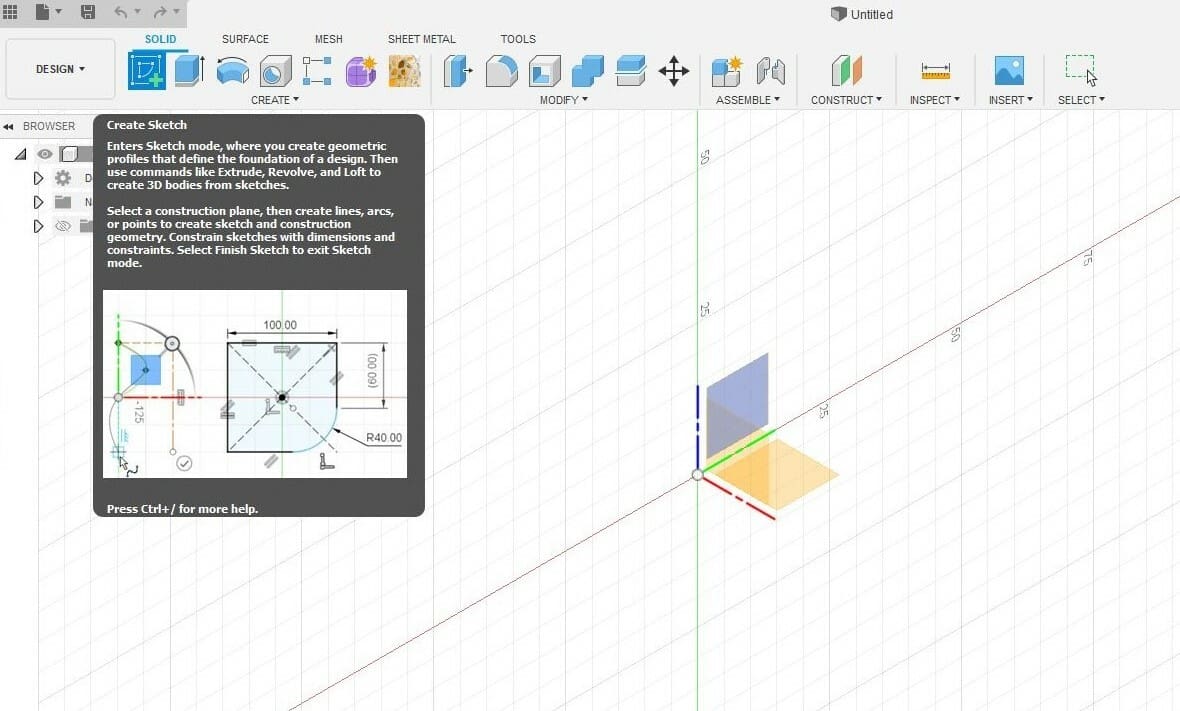Expand the MODIFY menu

tap(564, 99)
